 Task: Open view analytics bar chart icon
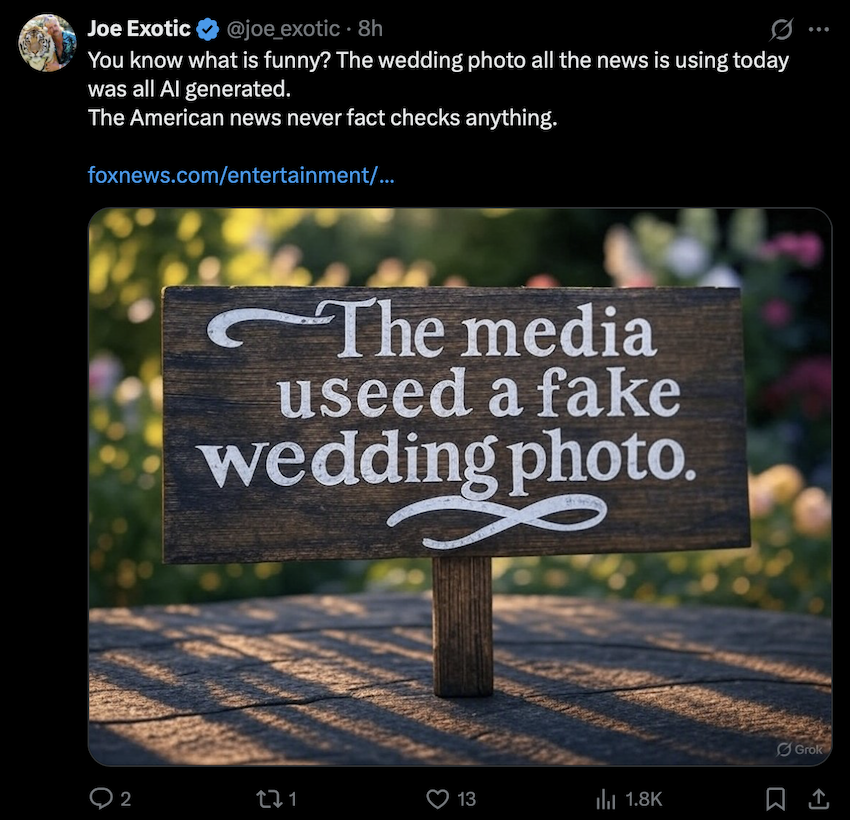[606, 798]
